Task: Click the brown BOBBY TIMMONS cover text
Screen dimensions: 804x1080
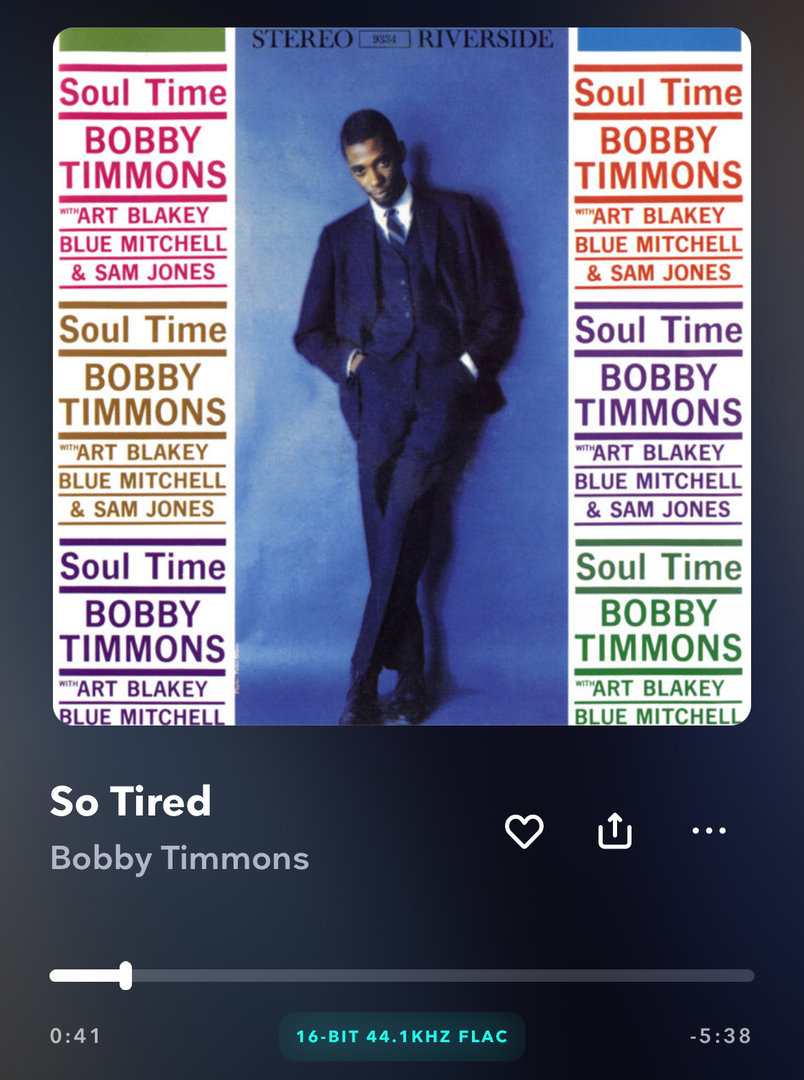Action: 143,395
